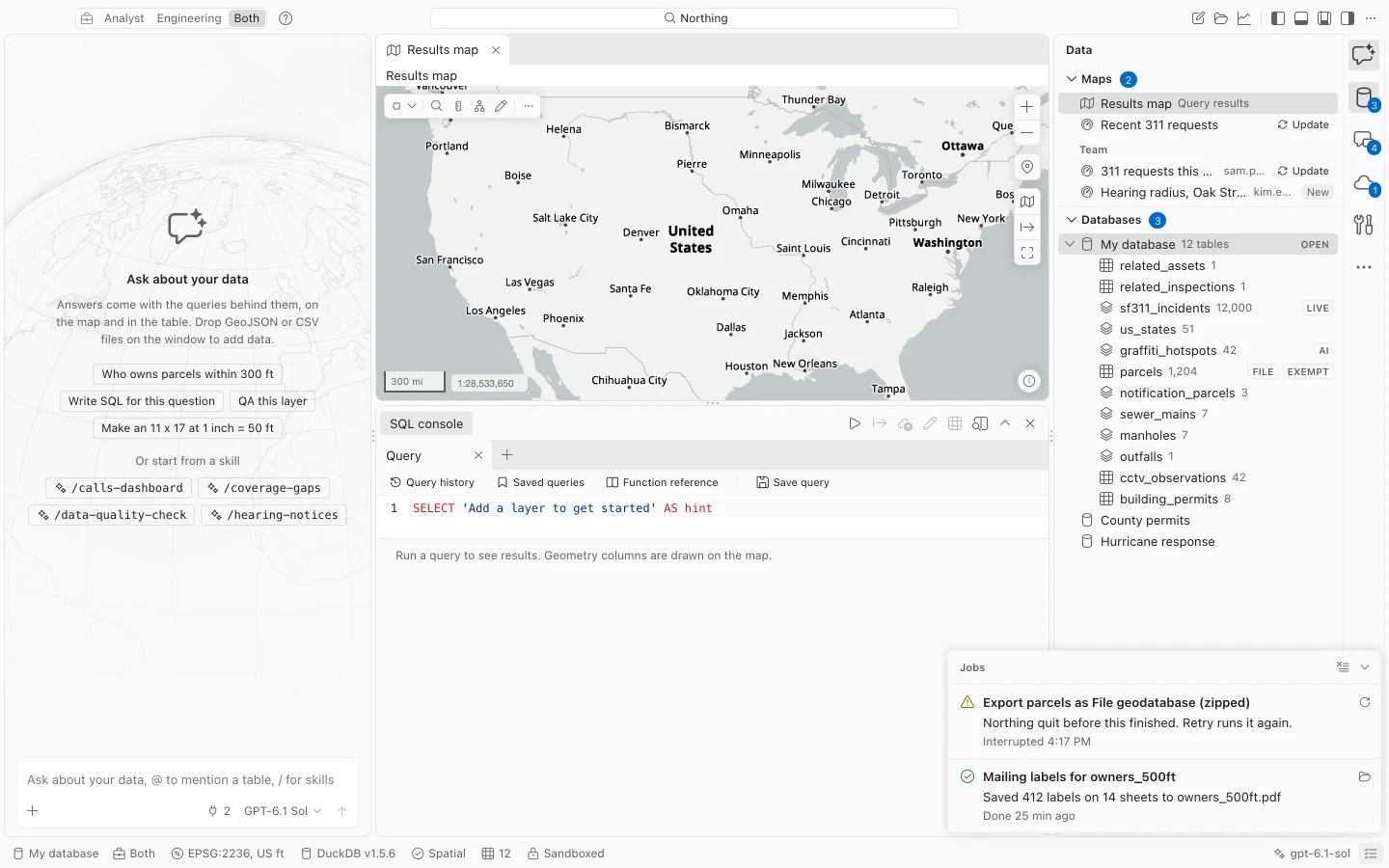Zoom out on the map
Viewport: 1389px width, 868px height.
click(x=1027, y=132)
